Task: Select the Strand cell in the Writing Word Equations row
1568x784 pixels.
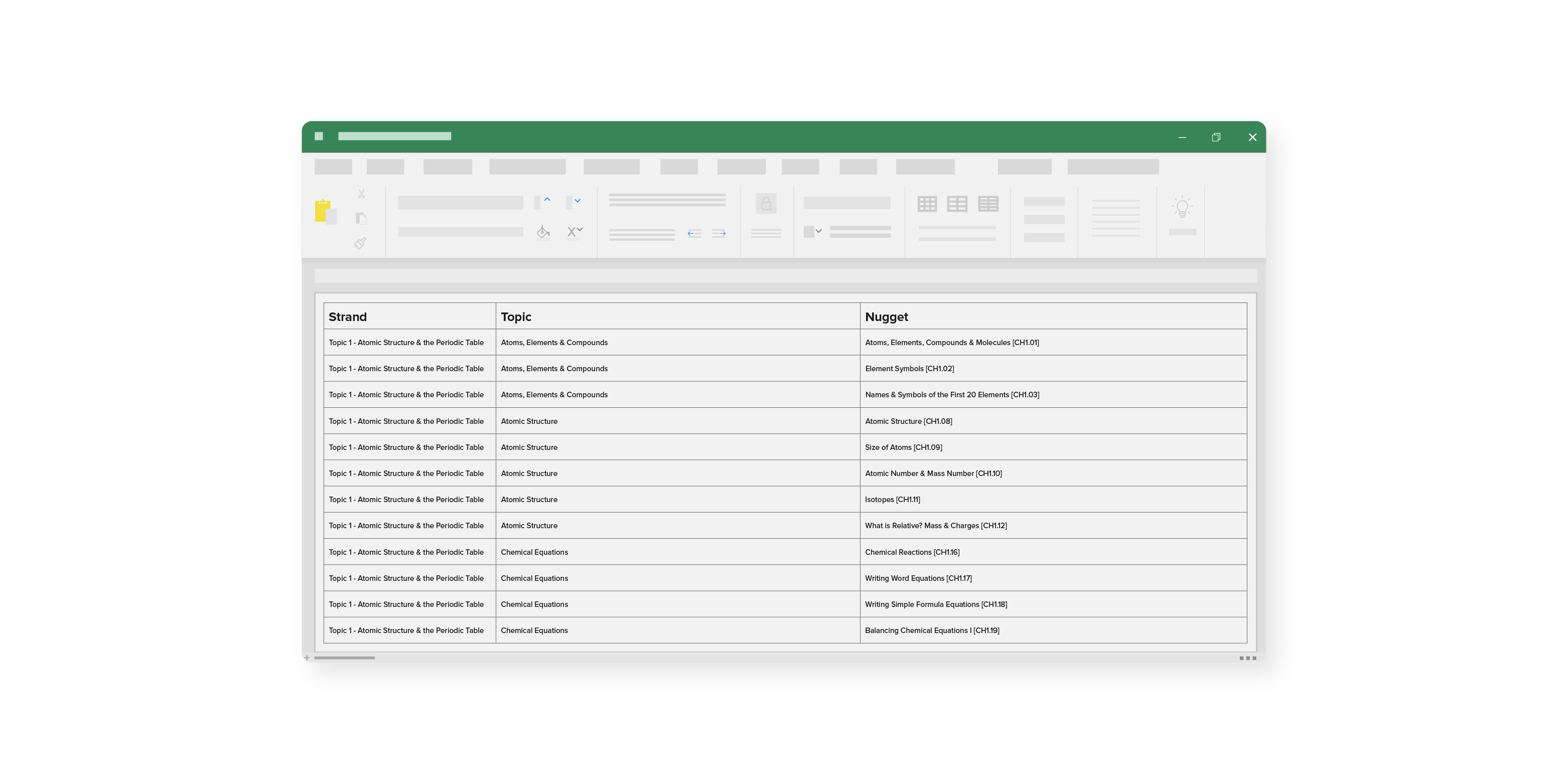Action: click(x=409, y=578)
